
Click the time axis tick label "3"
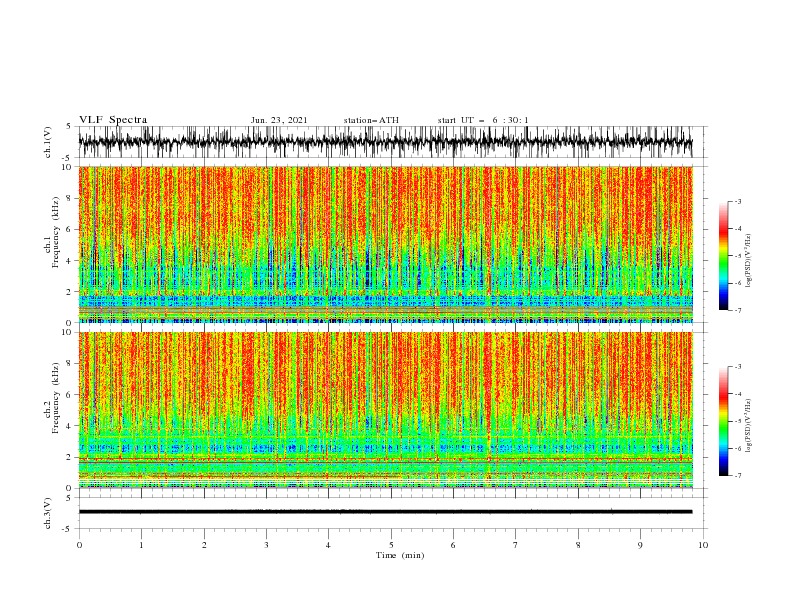[266, 545]
